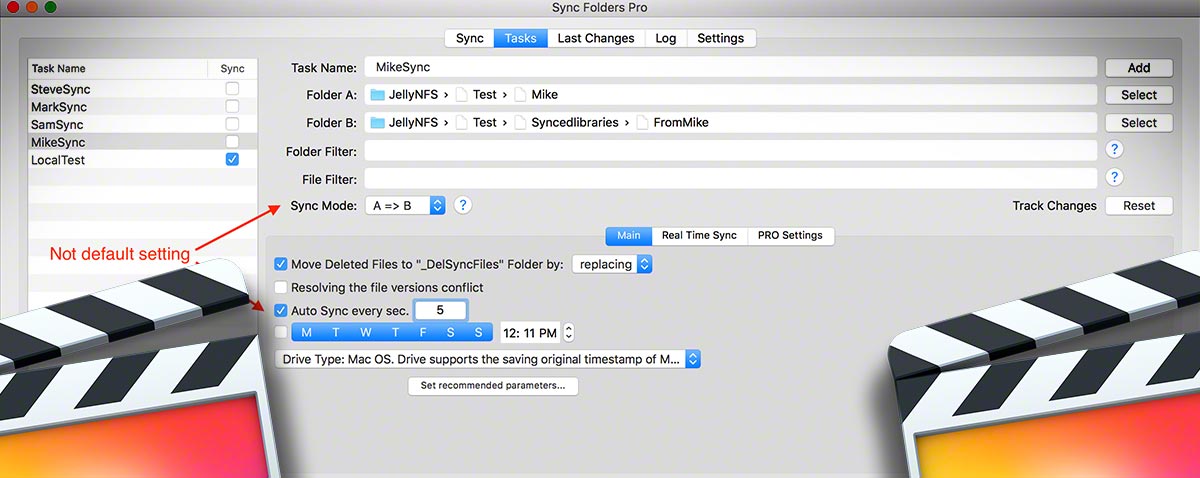Click JellyNFS folder icon in Folder A path
The image size is (1200, 478).
(377, 95)
